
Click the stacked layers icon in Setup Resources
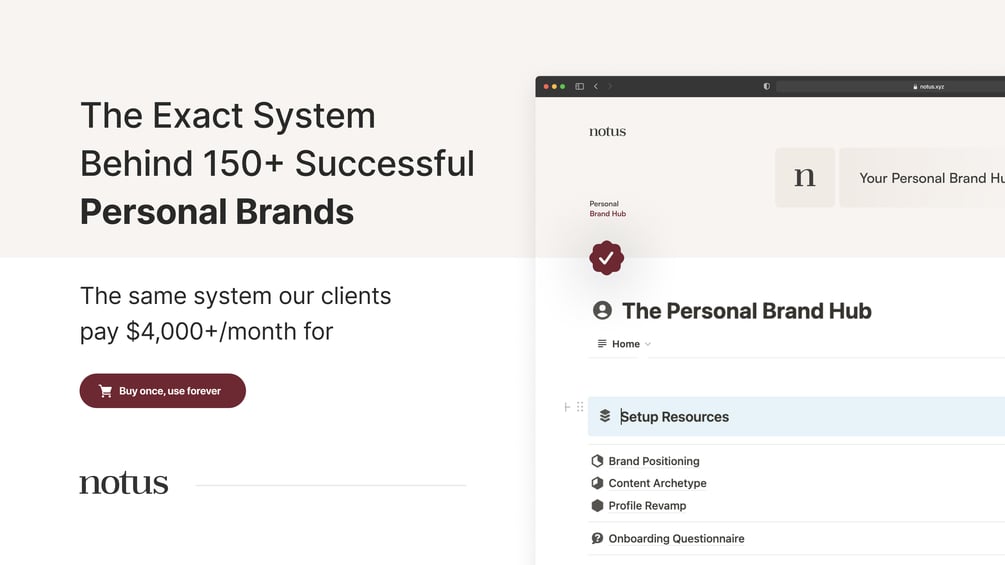[x=605, y=416]
